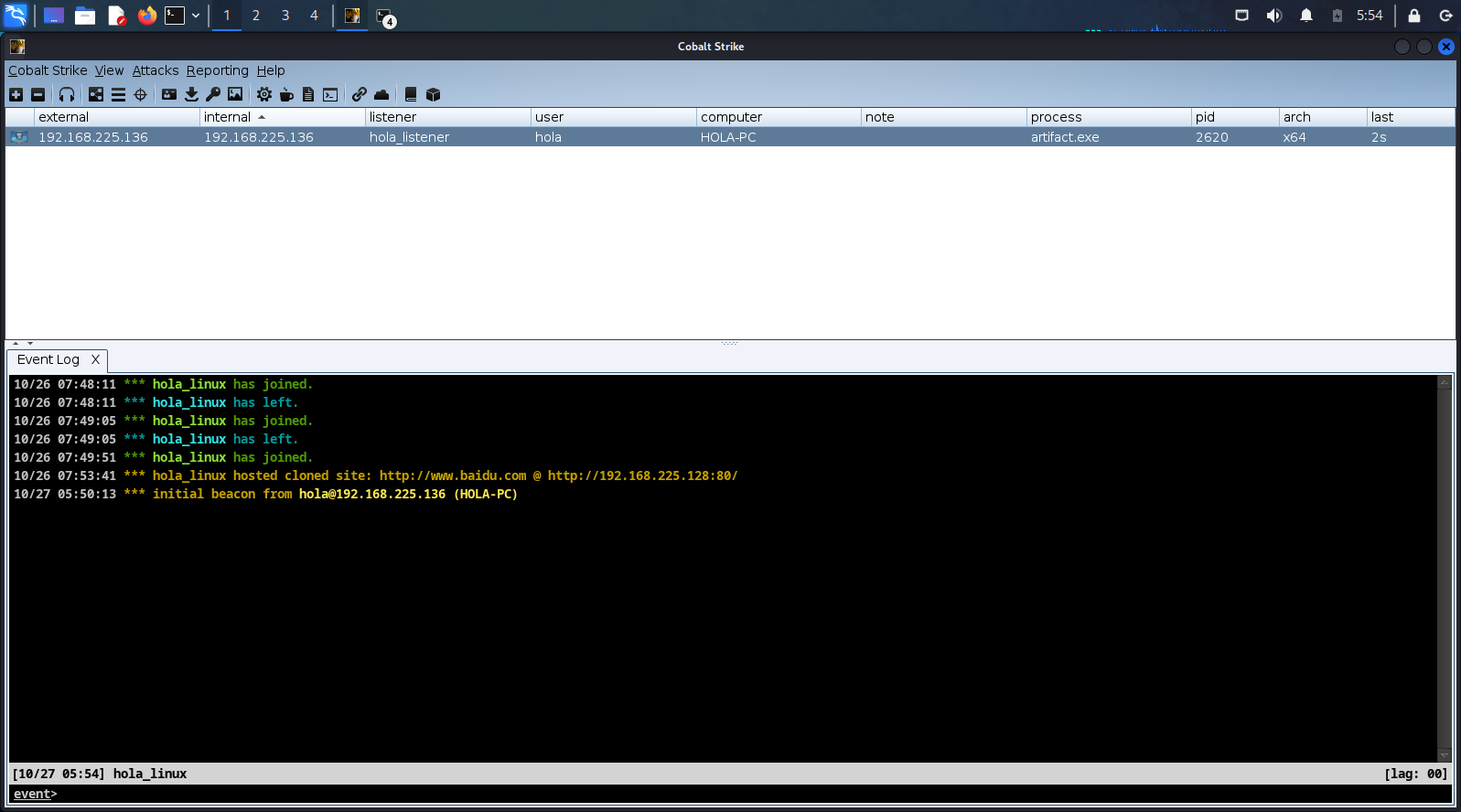
Task: Click the beacon session computer icon
Action: pos(19,137)
